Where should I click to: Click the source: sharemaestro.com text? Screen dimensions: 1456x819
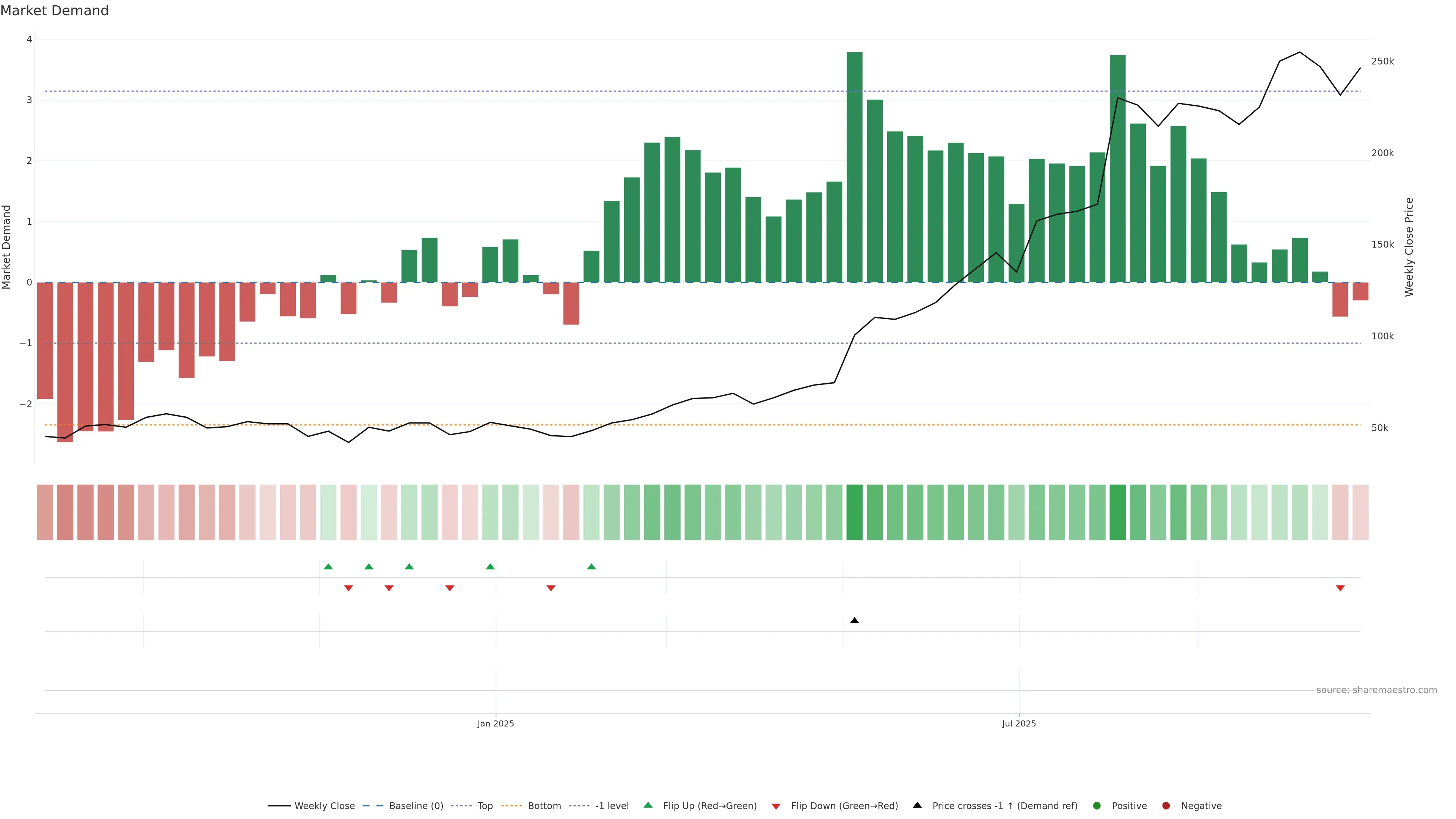[1376, 690]
